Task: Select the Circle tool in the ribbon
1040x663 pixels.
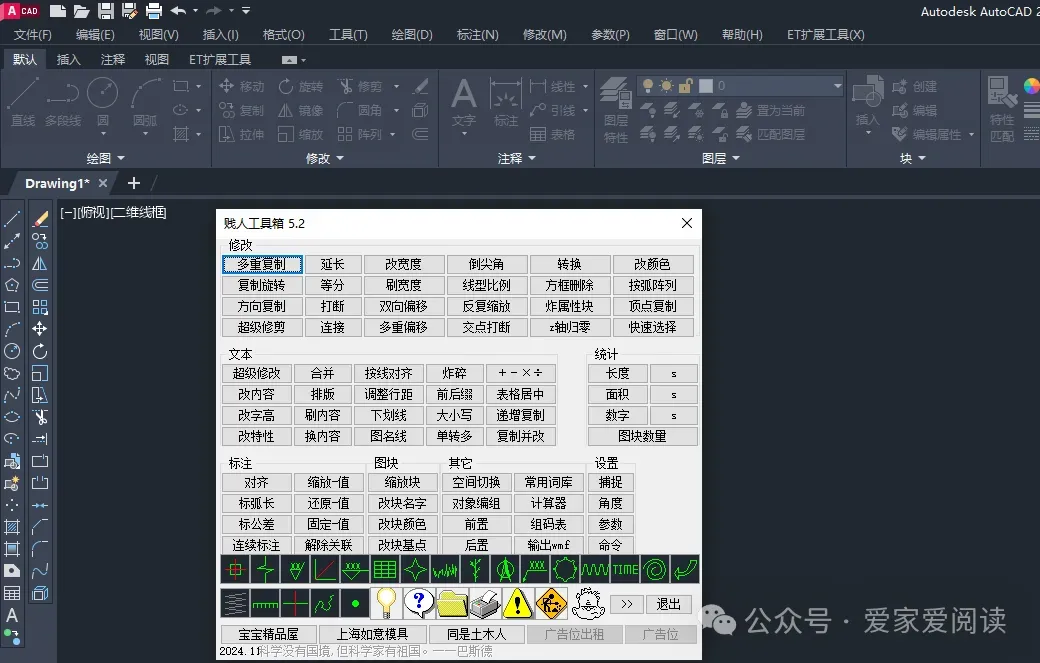Action: [103, 101]
